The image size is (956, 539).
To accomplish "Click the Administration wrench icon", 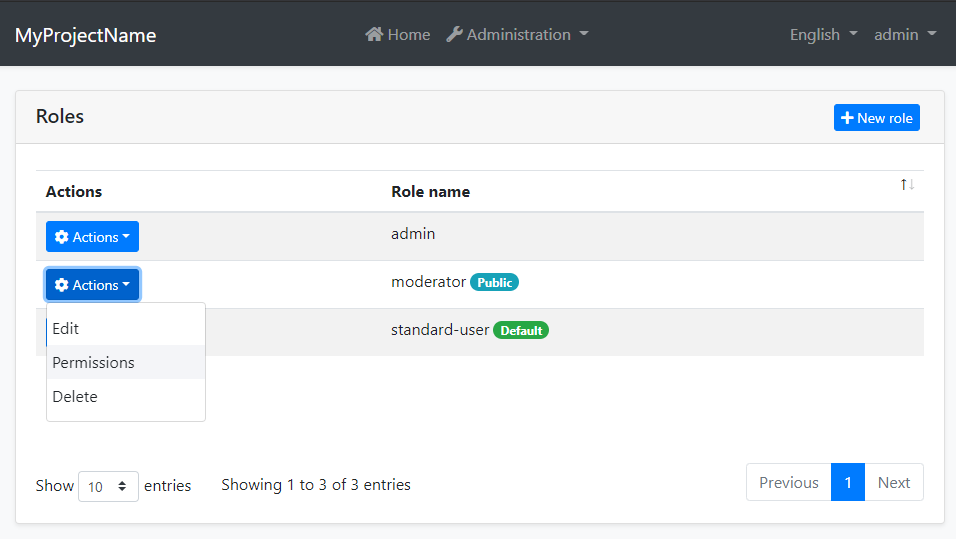I will click(x=455, y=35).
